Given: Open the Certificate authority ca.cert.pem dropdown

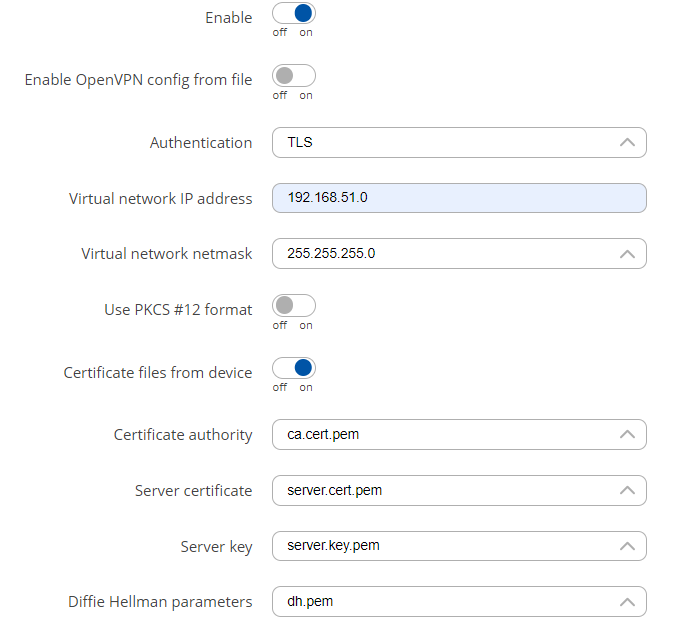Looking at the screenshot, I should point(459,434).
